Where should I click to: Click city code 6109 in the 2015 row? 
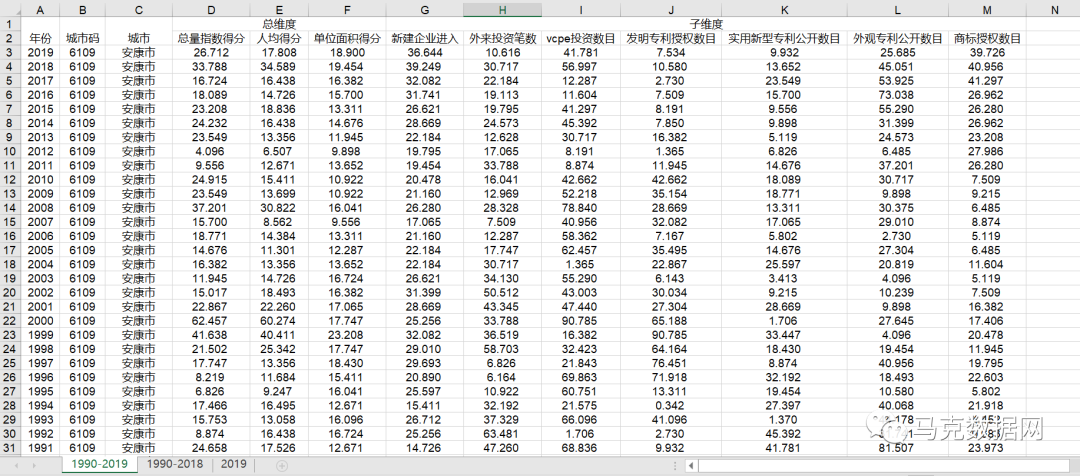[83, 109]
